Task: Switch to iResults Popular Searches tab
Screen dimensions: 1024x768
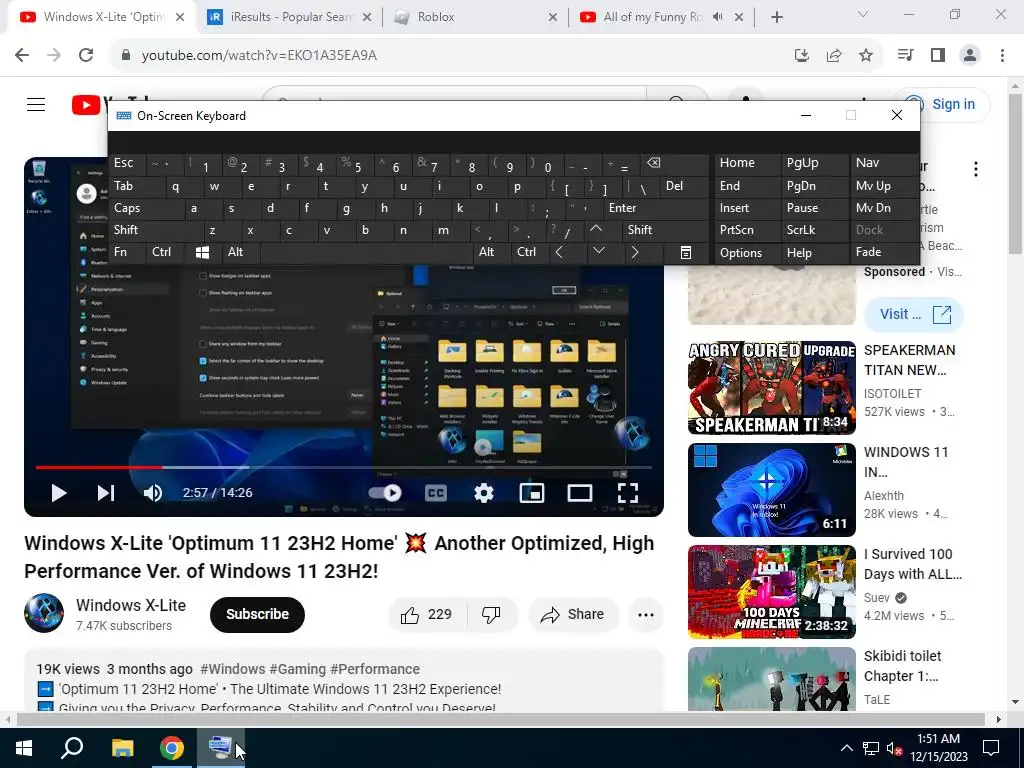Action: [287, 17]
